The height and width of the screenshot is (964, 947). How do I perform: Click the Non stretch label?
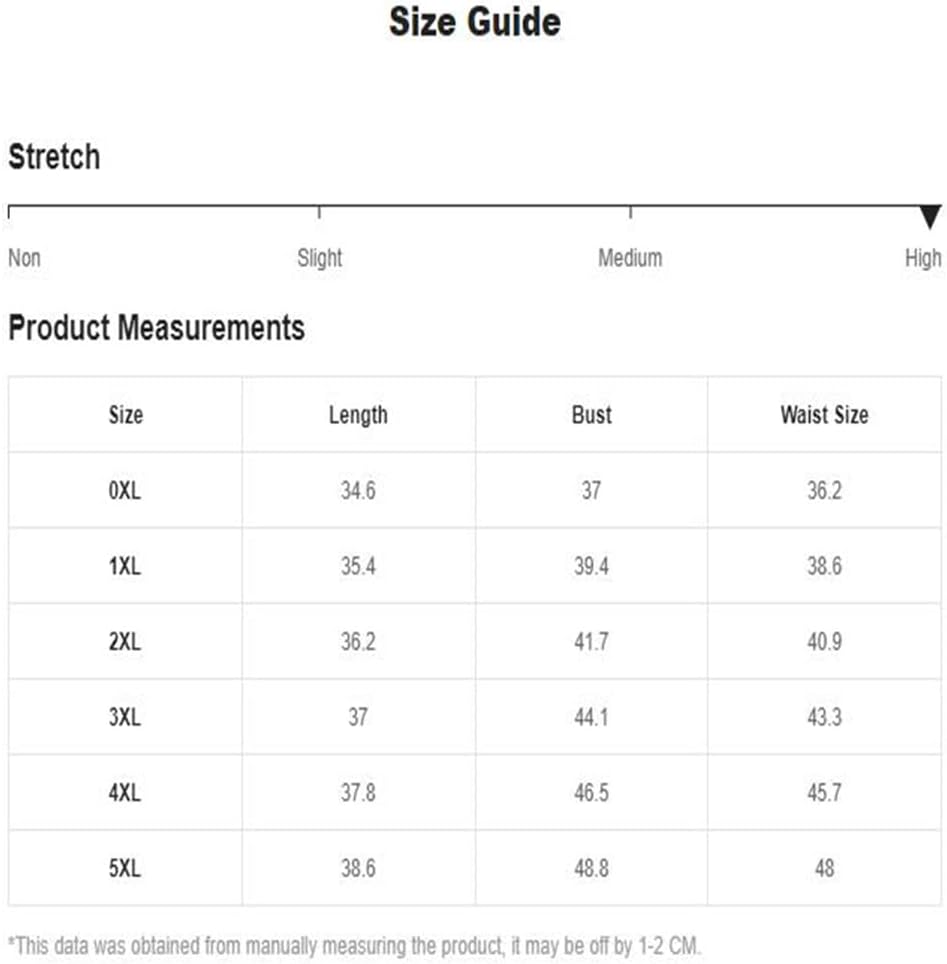coord(25,258)
